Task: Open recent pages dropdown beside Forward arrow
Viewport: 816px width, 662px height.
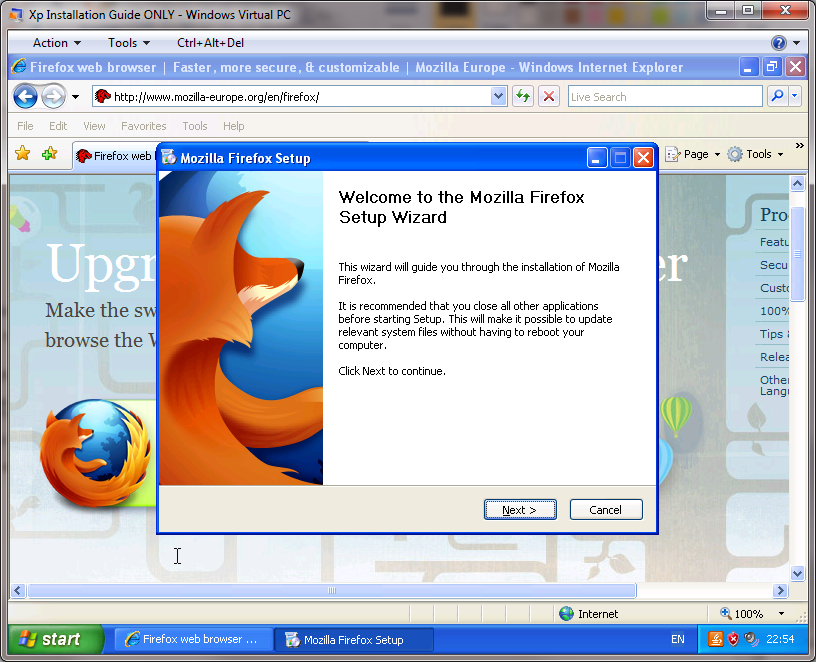Action: tap(76, 97)
